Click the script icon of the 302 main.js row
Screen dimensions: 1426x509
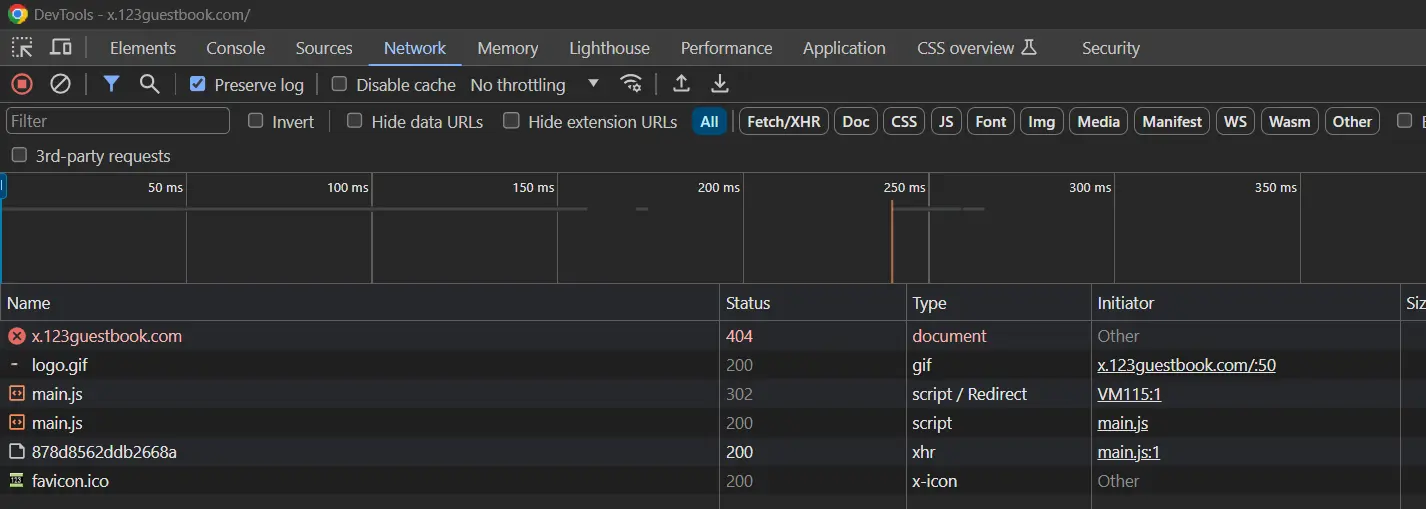coord(16,394)
